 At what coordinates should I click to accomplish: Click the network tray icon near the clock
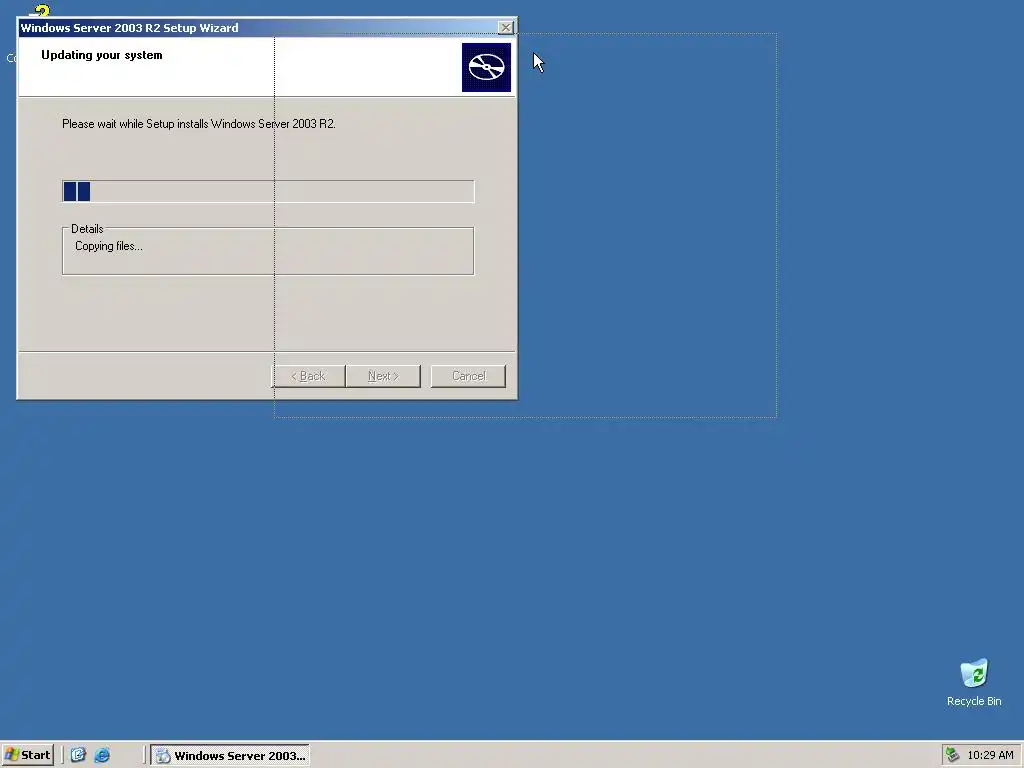tap(952, 755)
